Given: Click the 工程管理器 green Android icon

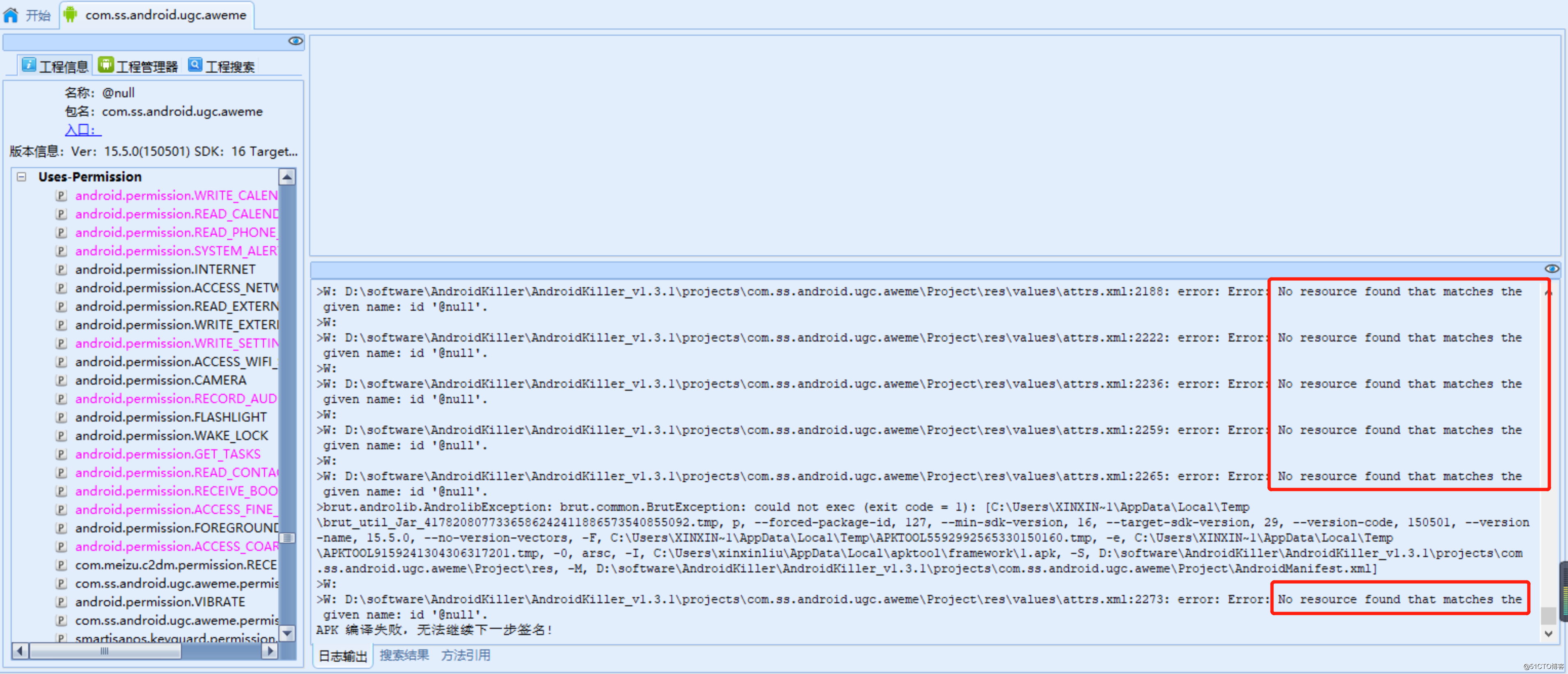Looking at the screenshot, I should click(x=105, y=64).
